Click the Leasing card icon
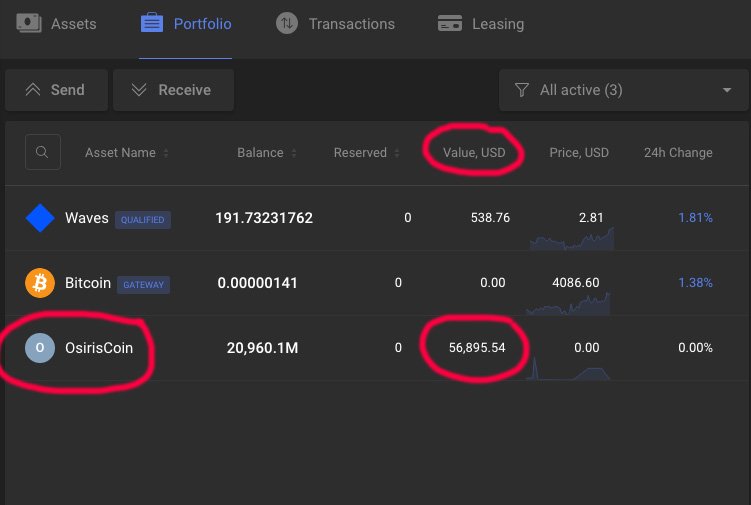This screenshot has height=505, width=751. tap(450, 23)
